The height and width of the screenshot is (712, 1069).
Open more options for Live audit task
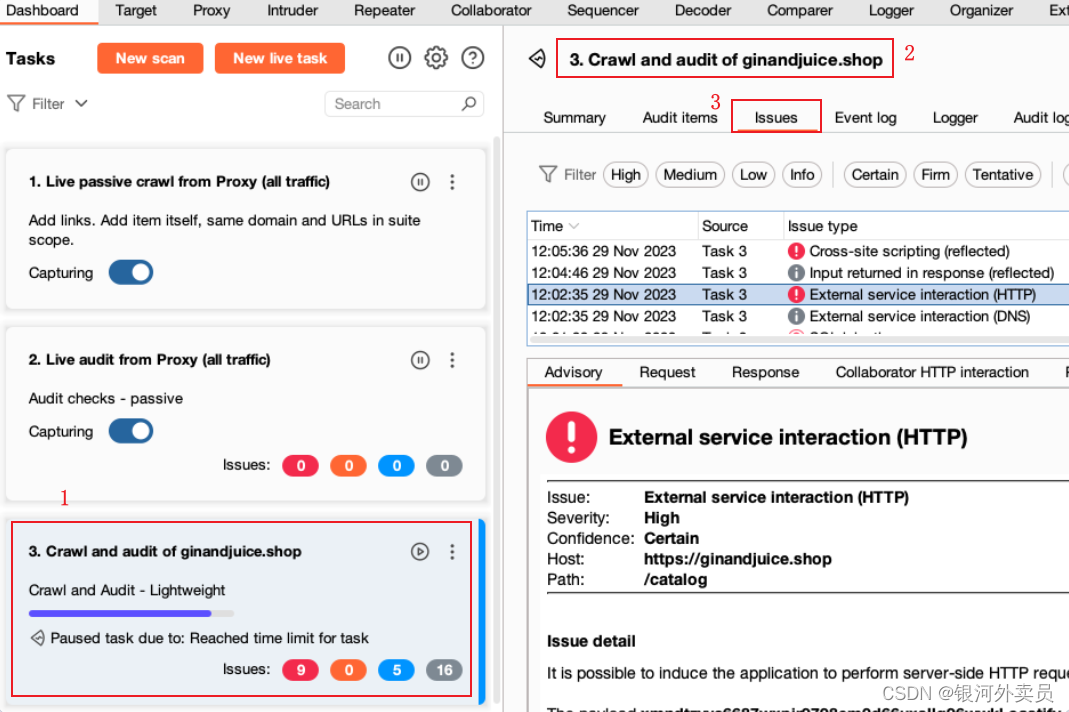[452, 360]
